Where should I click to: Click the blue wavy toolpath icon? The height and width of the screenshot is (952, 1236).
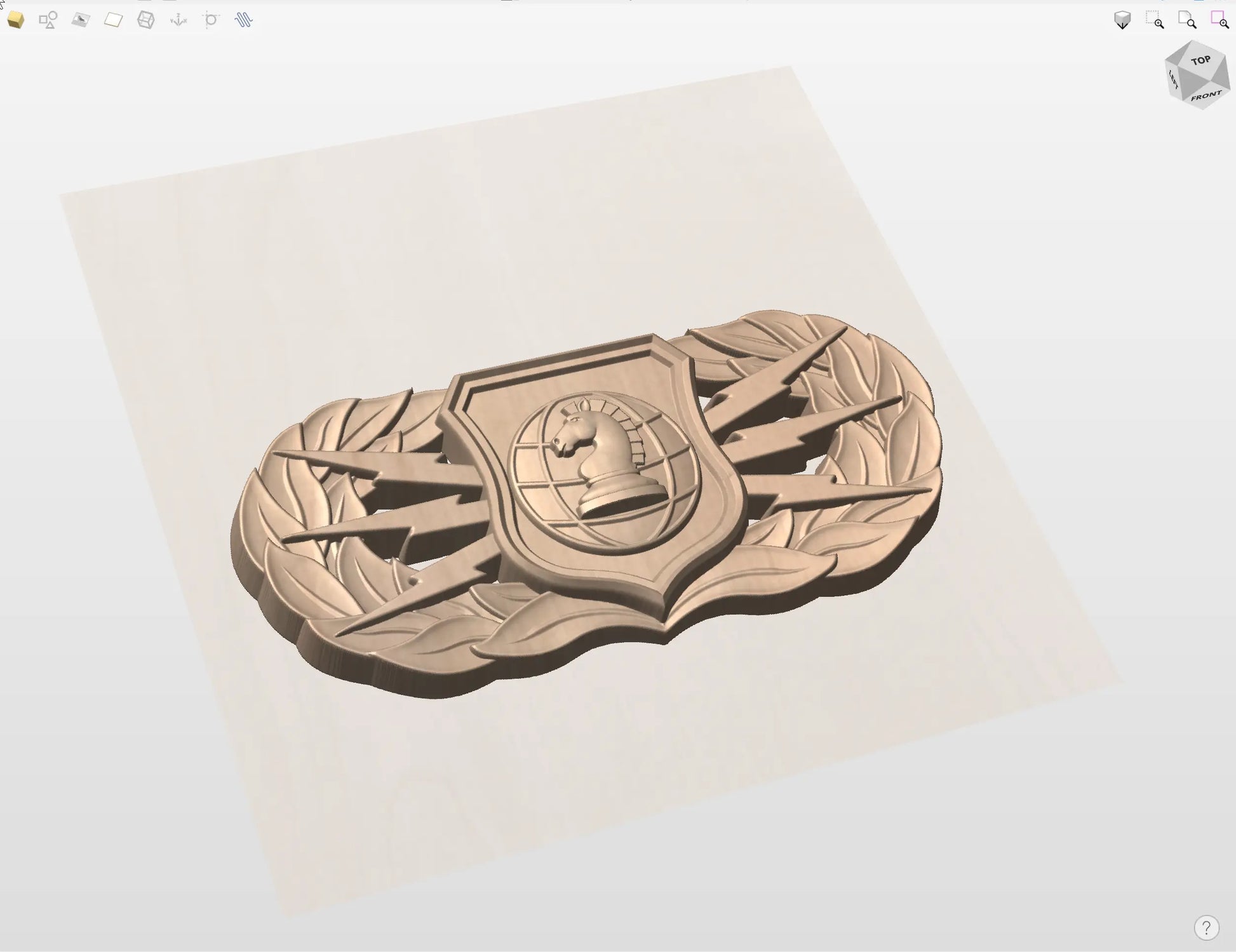pyautogui.click(x=244, y=20)
